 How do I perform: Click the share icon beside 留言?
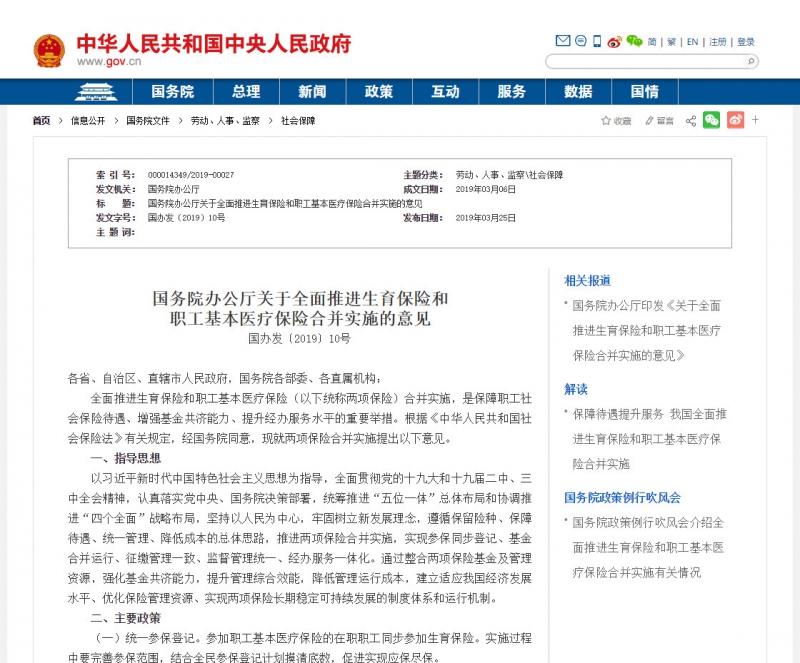coord(691,121)
